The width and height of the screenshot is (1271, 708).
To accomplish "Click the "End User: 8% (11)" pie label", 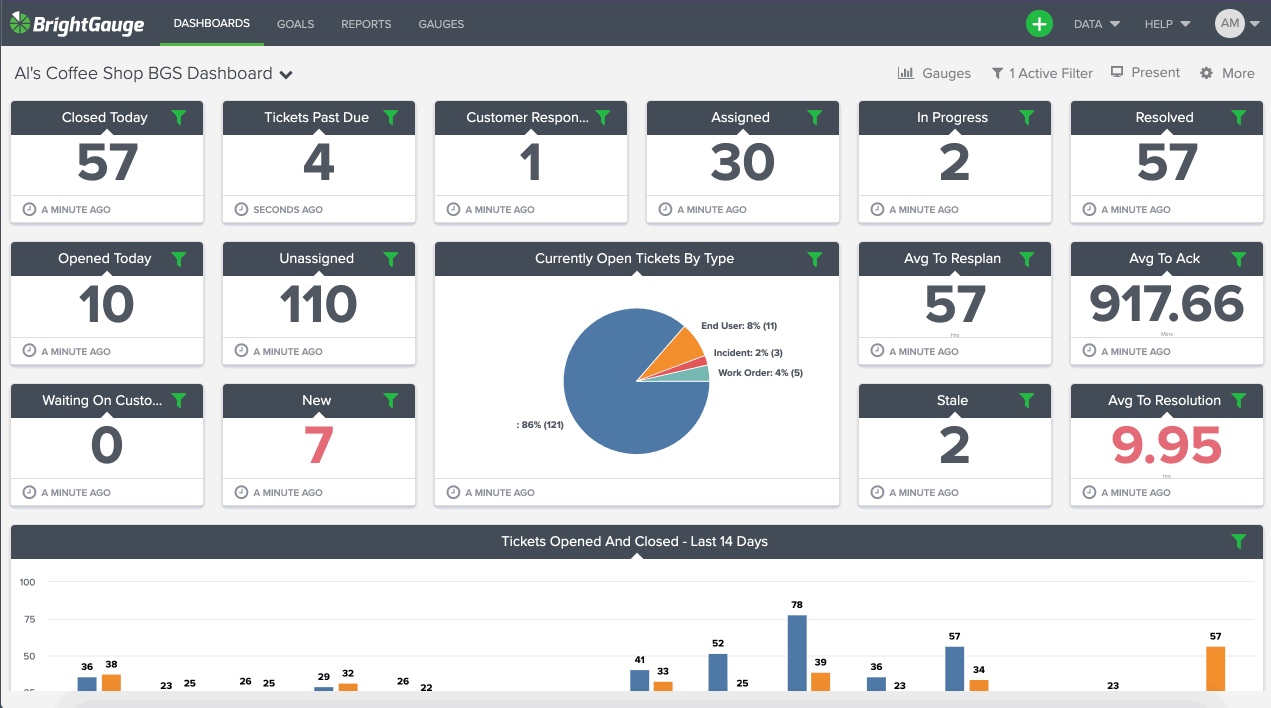I will click(739, 326).
